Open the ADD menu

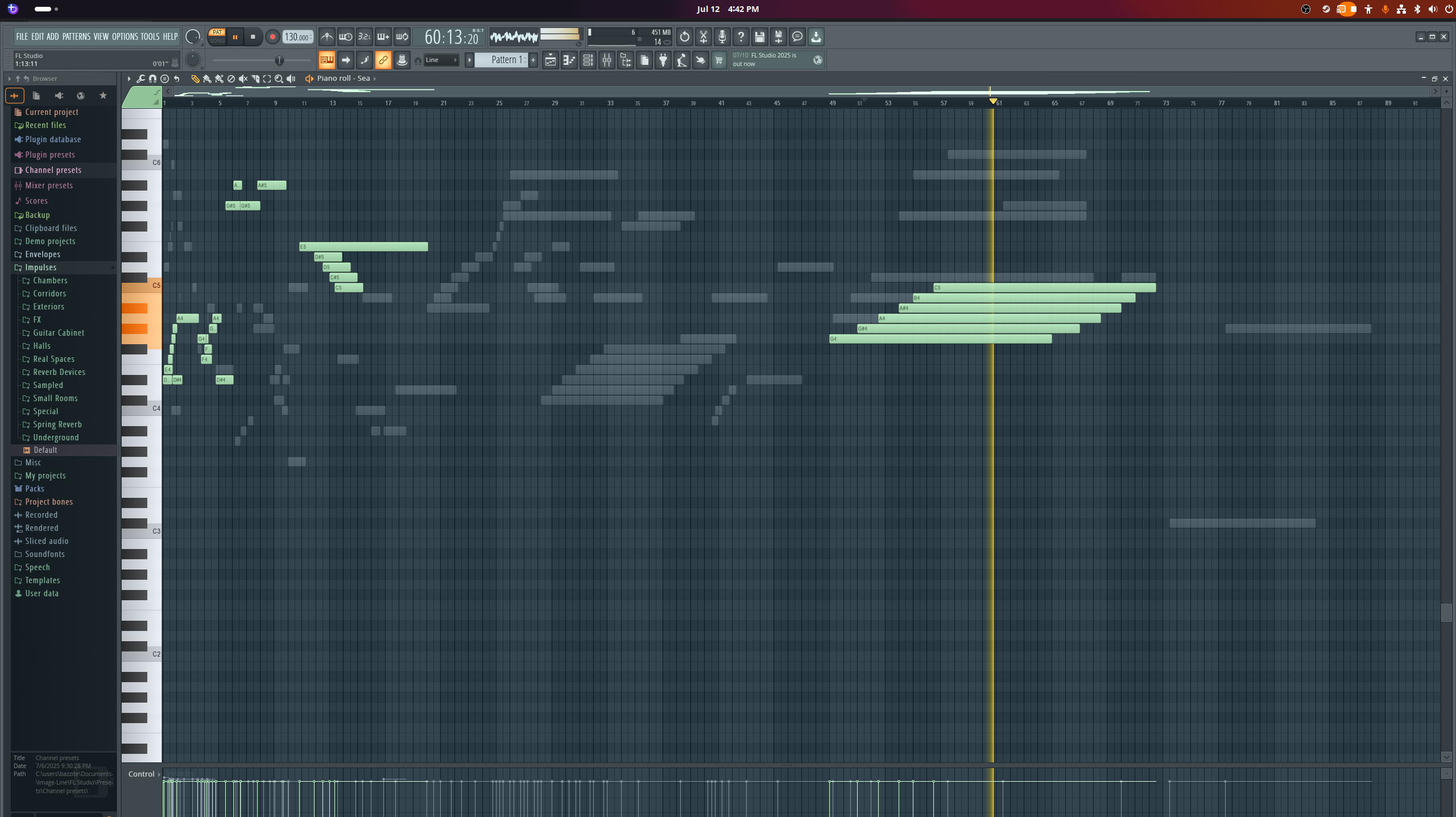(x=53, y=36)
